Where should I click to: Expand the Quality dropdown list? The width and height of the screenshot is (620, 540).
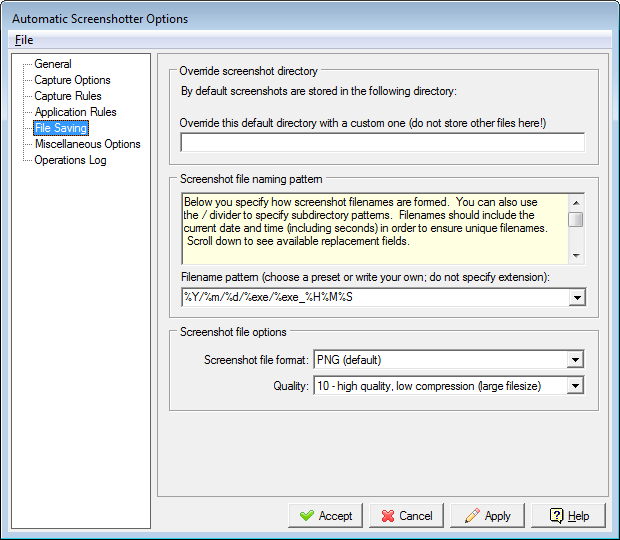tap(575, 386)
